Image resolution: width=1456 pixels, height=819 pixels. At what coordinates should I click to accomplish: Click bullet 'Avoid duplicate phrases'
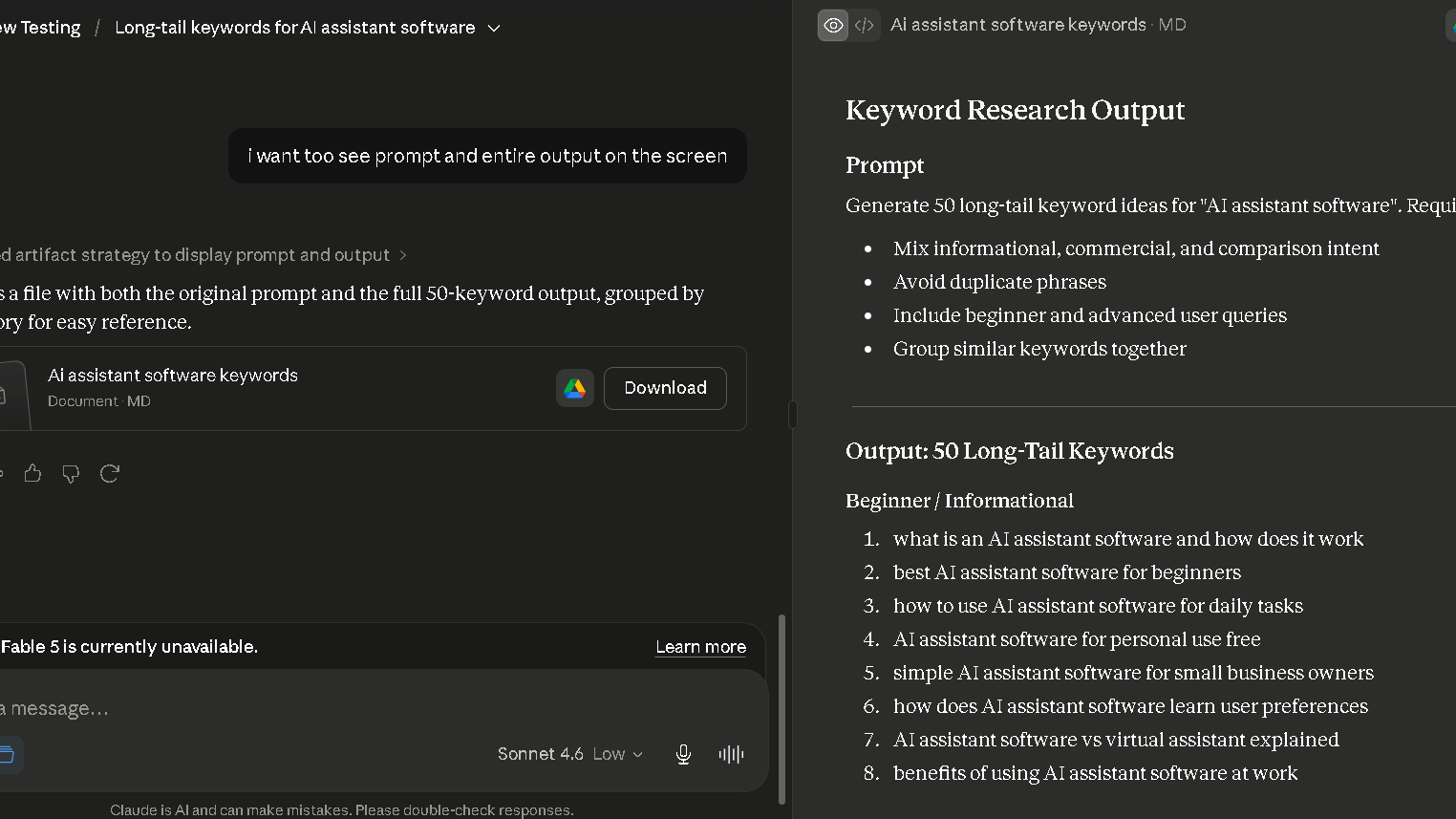(x=999, y=282)
